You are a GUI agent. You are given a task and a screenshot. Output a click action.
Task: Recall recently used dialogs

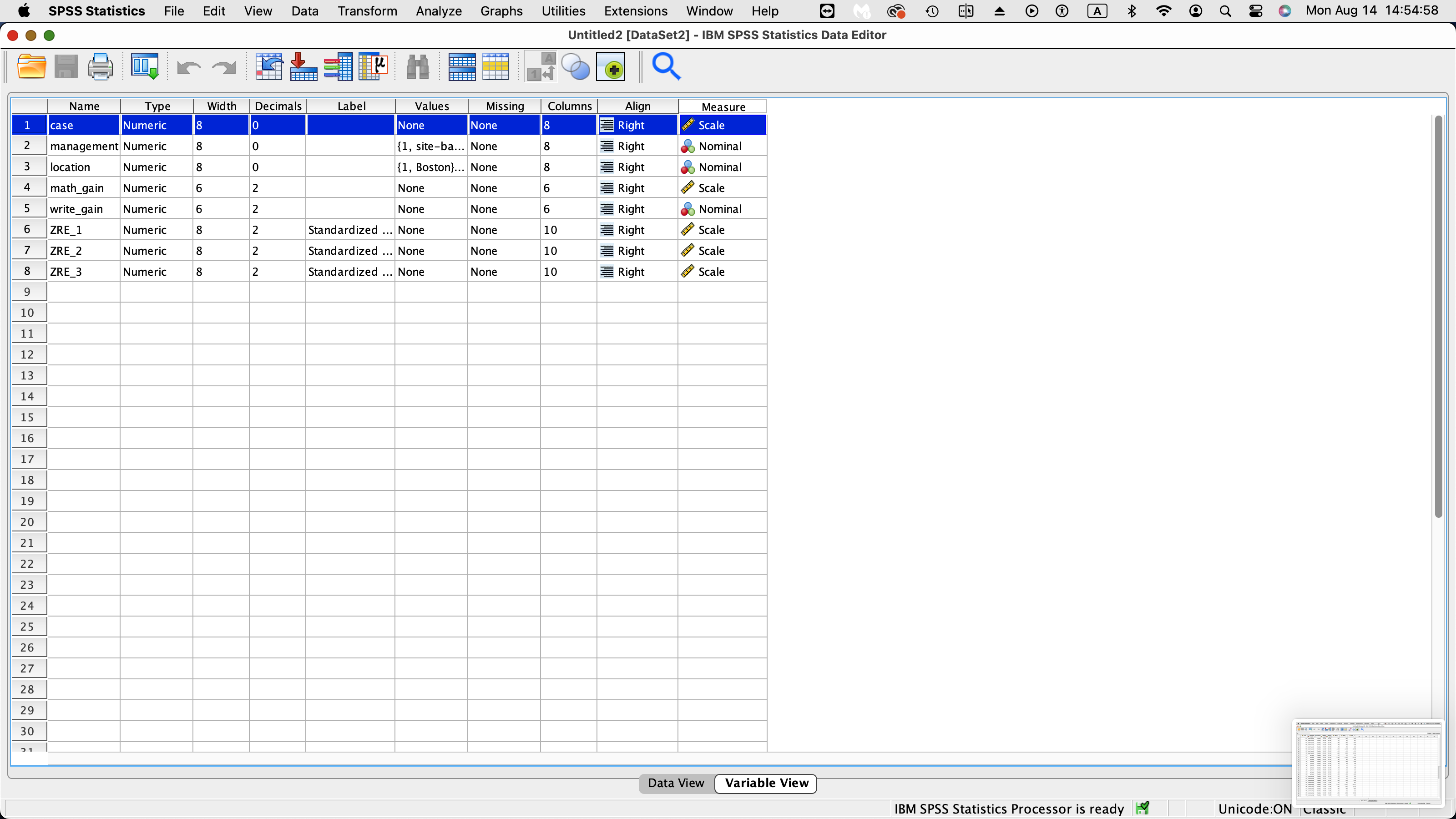coord(144,66)
